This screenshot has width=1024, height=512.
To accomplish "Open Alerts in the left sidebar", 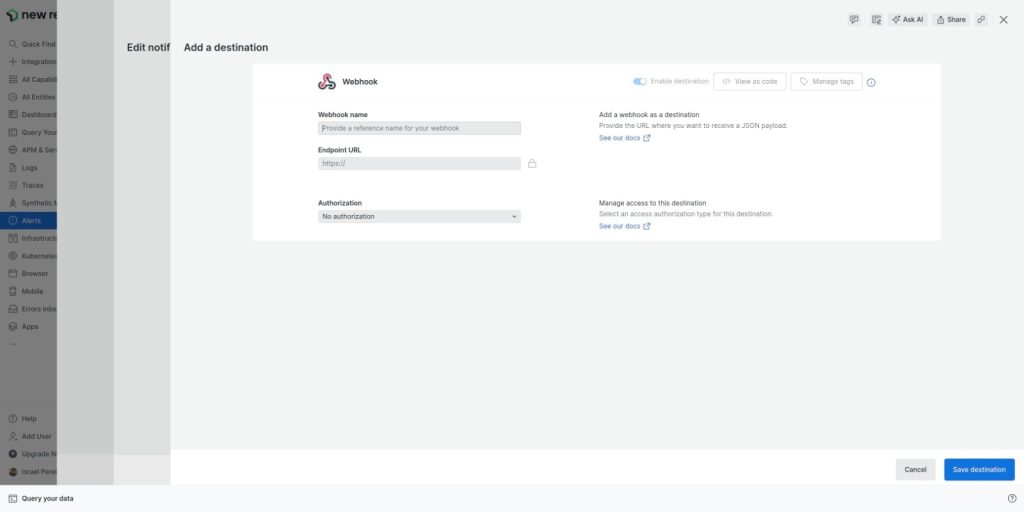I will (x=30, y=220).
